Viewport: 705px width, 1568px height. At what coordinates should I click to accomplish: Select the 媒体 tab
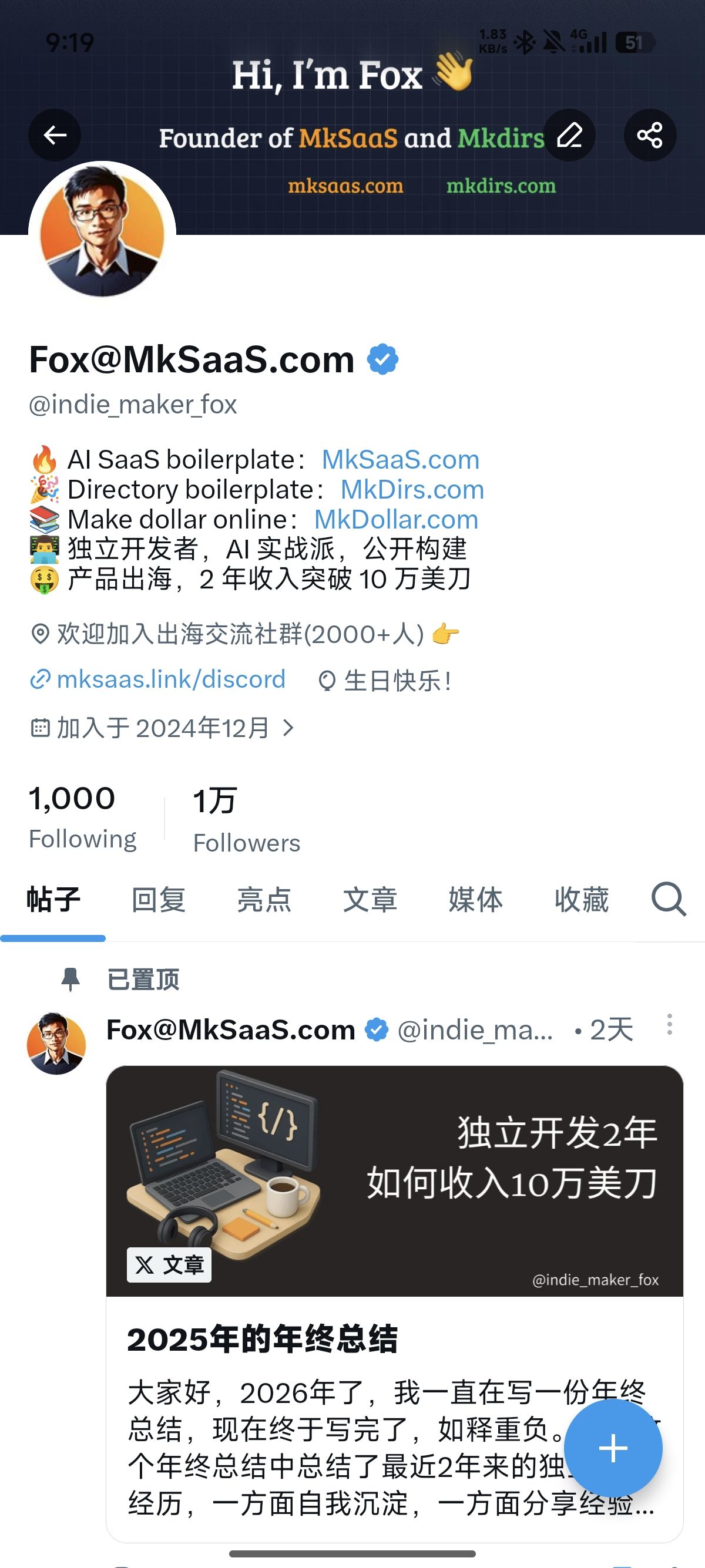coord(476,900)
